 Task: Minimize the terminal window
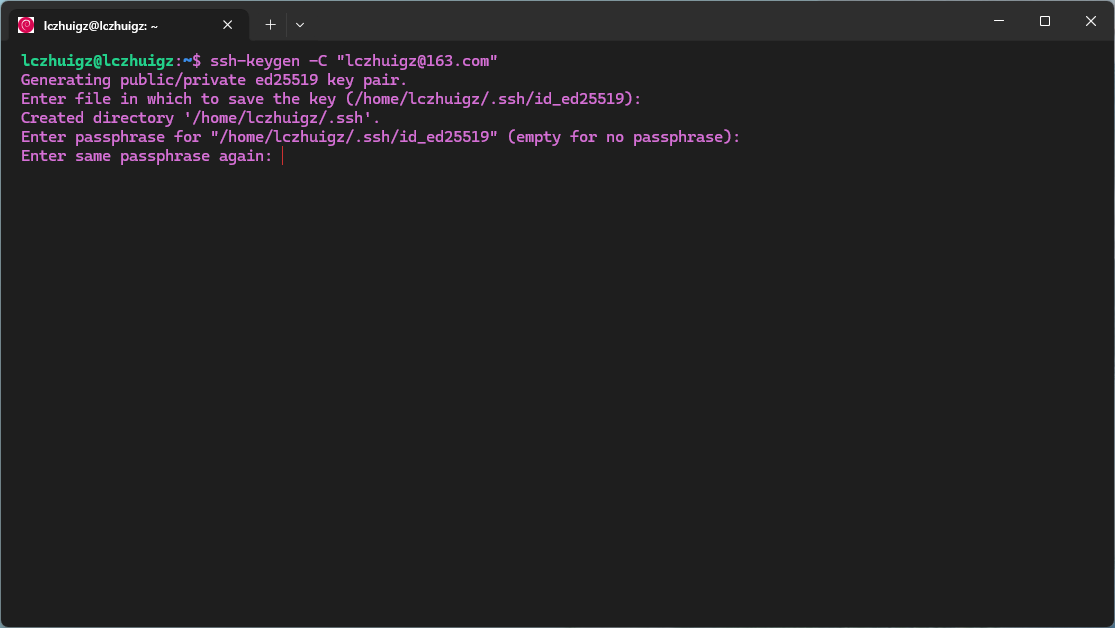pyautogui.click(x=998, y=21)
